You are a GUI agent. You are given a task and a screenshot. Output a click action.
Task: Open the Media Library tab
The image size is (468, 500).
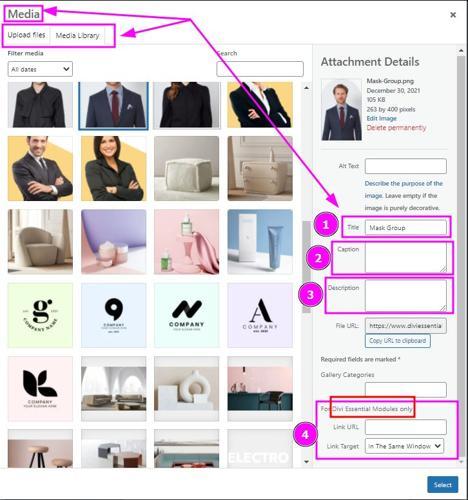pos(77,35)
